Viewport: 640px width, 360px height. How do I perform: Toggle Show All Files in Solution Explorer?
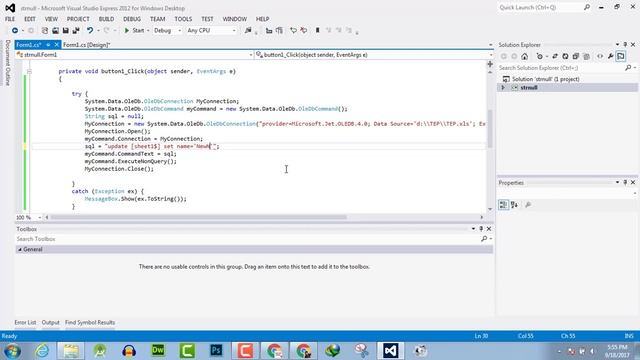pyautogui.click(x=587, y=56)
